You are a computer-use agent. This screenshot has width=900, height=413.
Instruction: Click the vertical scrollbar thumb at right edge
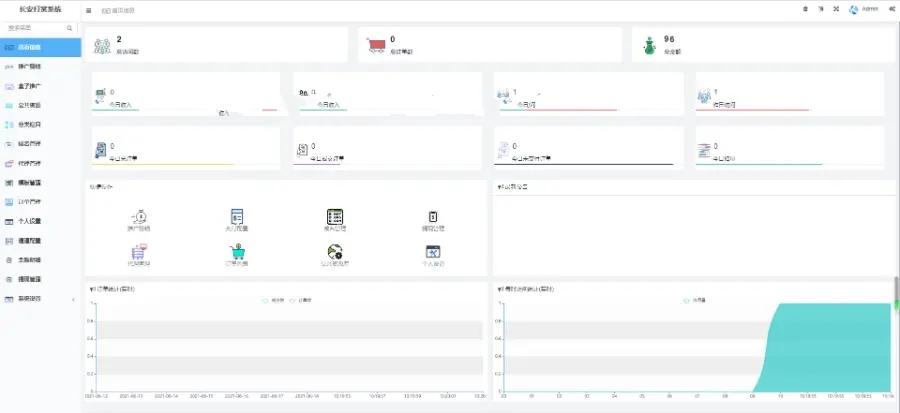[x=897, y=294]
